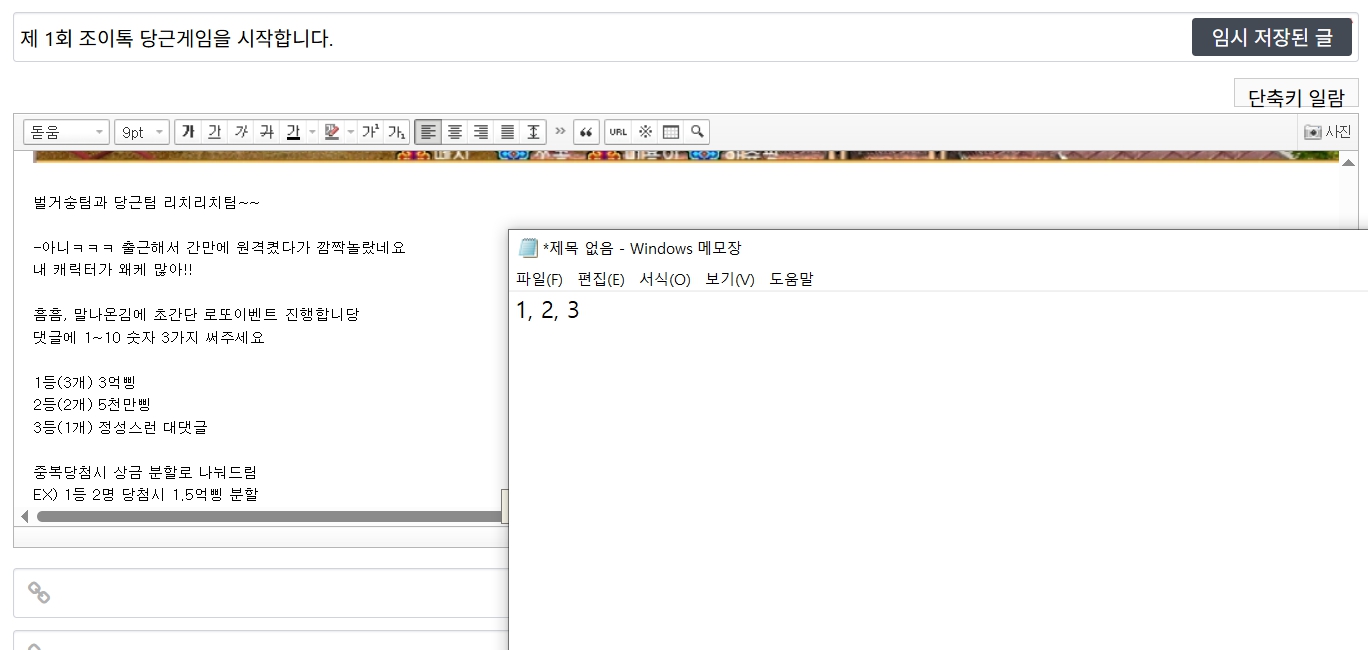Insert a blockquote
The image size is (1368, 650).
(586, 132)
